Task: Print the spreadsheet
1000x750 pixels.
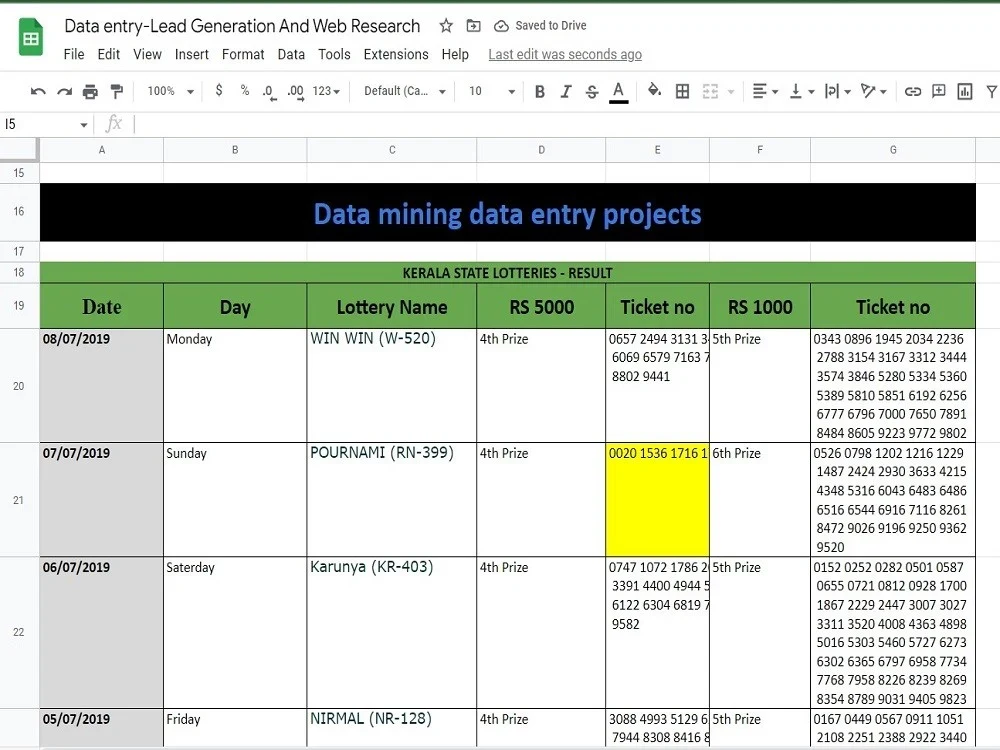Action: (x=91, y=91)
